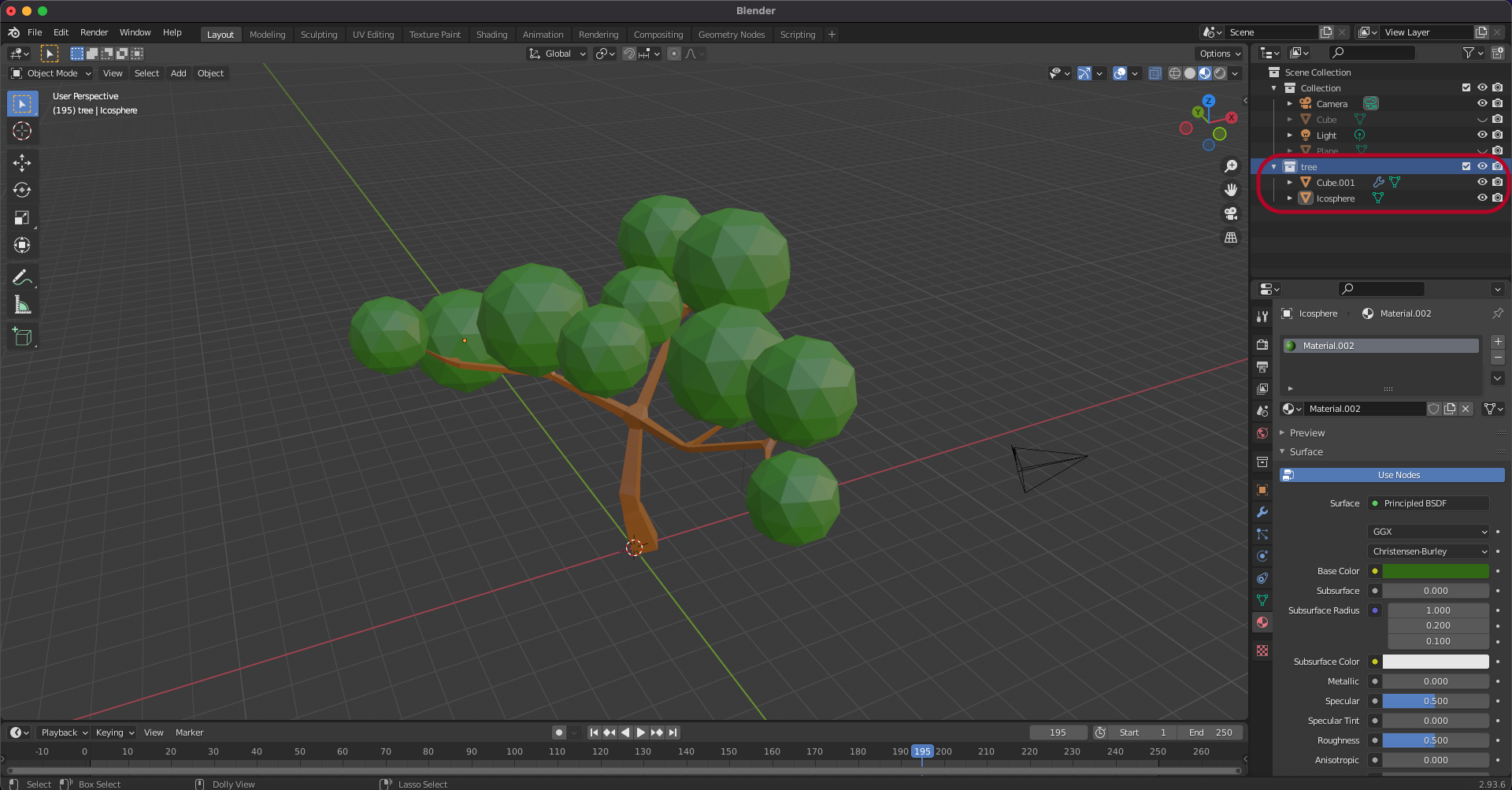Select the Scale tool
1512x790 pixels.
pyautogui.click(x=22, y=218)
